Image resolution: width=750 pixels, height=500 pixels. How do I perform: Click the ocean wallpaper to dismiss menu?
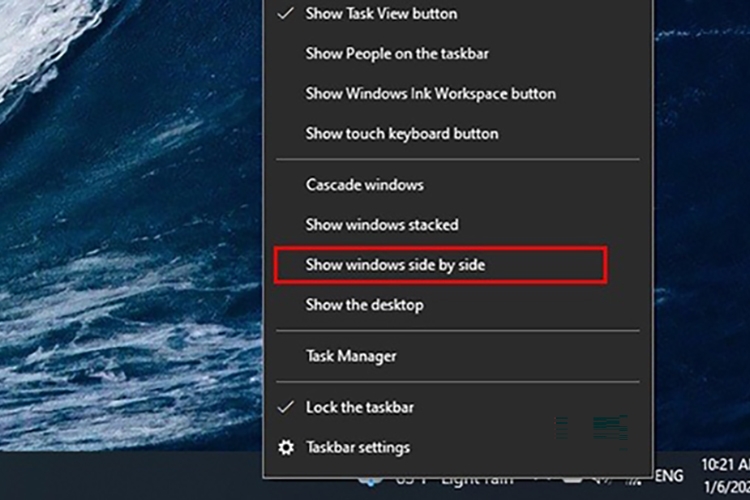coord(120,250)
